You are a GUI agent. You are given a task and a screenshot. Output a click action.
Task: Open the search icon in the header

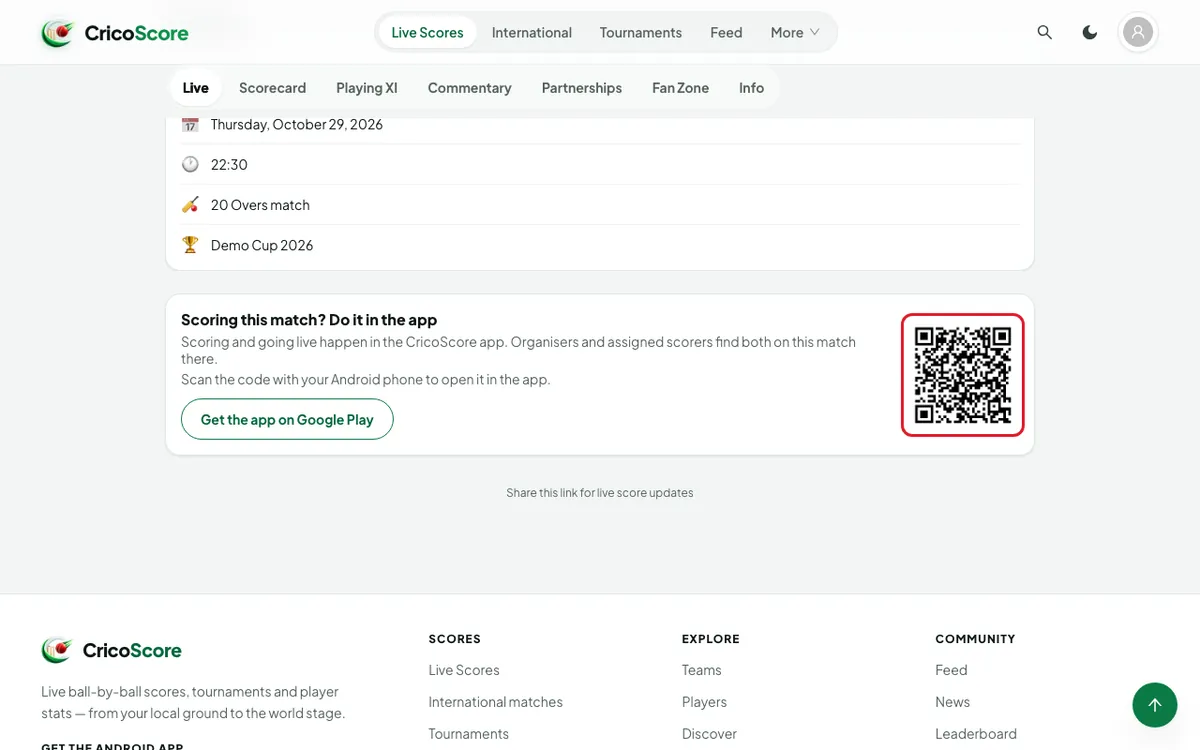1045,32
